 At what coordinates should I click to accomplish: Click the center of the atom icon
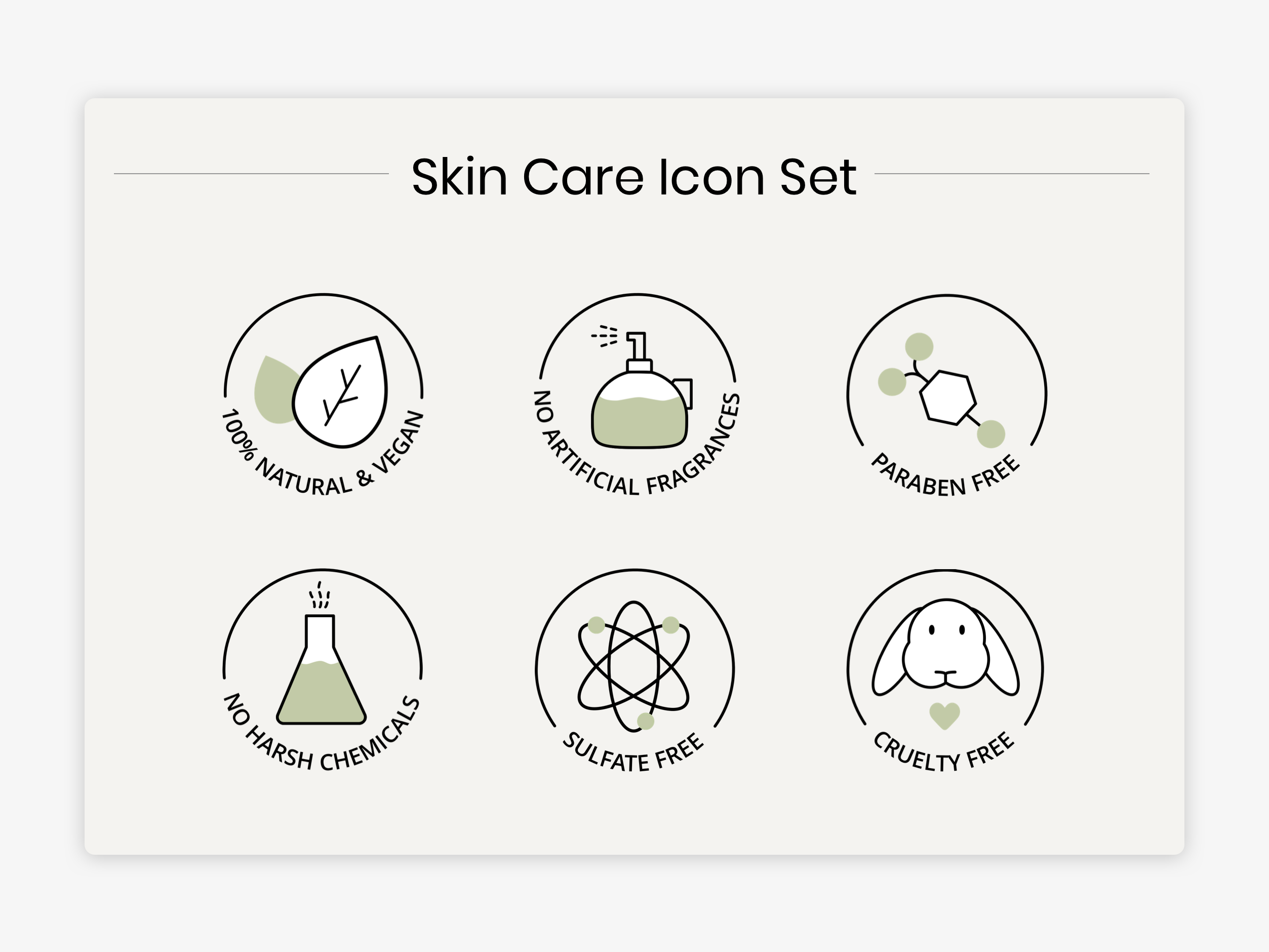(634, 666)
